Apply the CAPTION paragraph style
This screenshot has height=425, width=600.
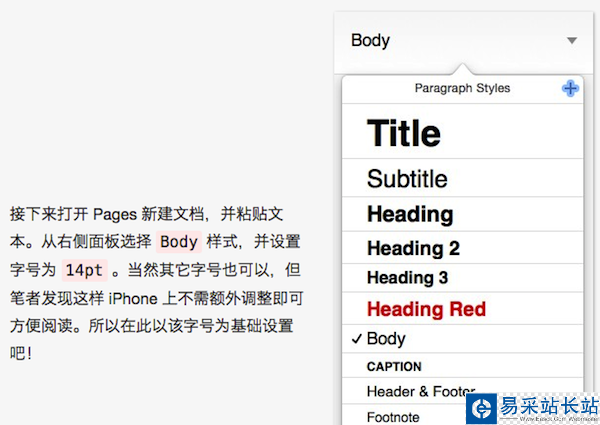pyautogui.click(x=463, y=366)
